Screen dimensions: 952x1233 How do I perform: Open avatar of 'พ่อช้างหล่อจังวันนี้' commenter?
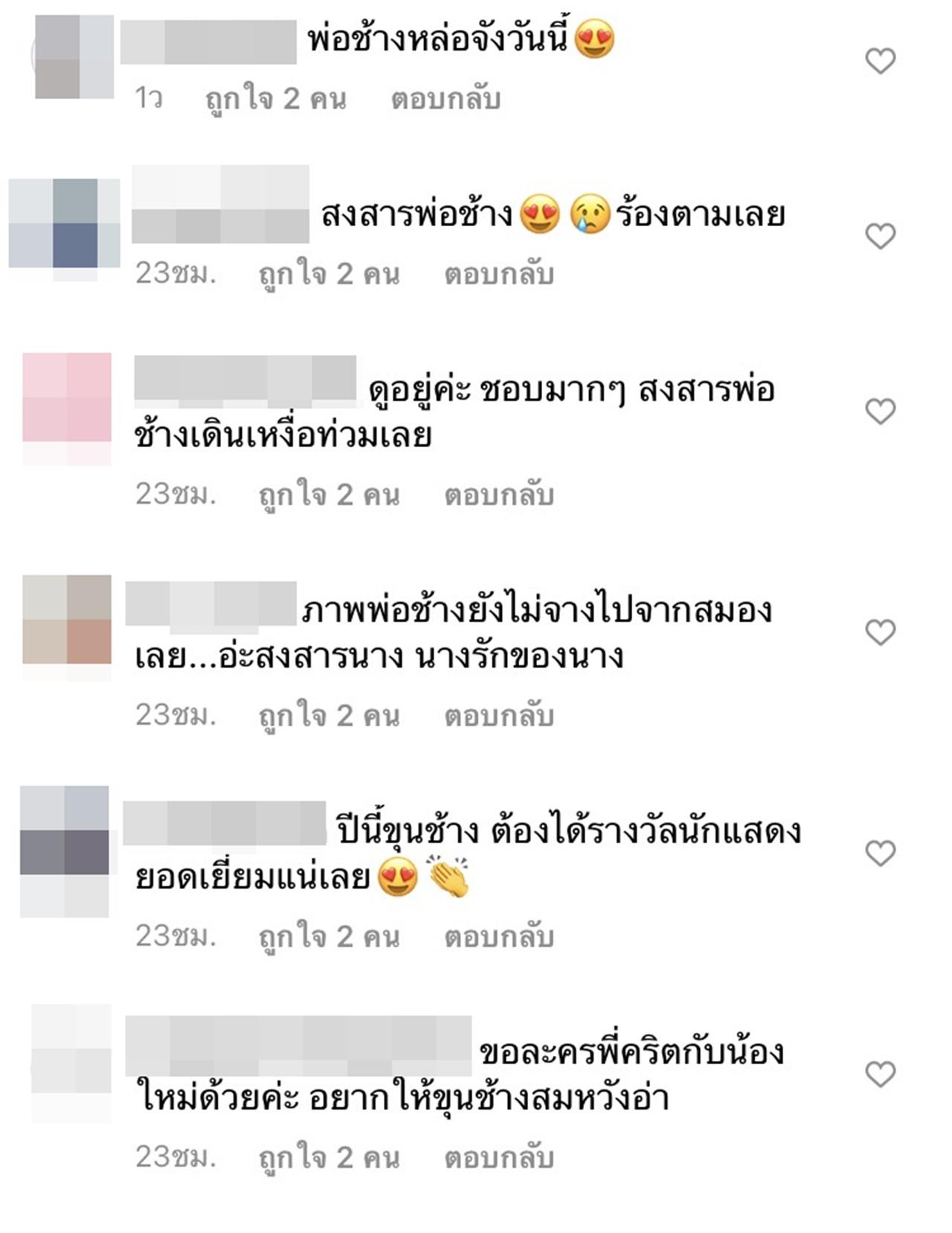(74, 57)
